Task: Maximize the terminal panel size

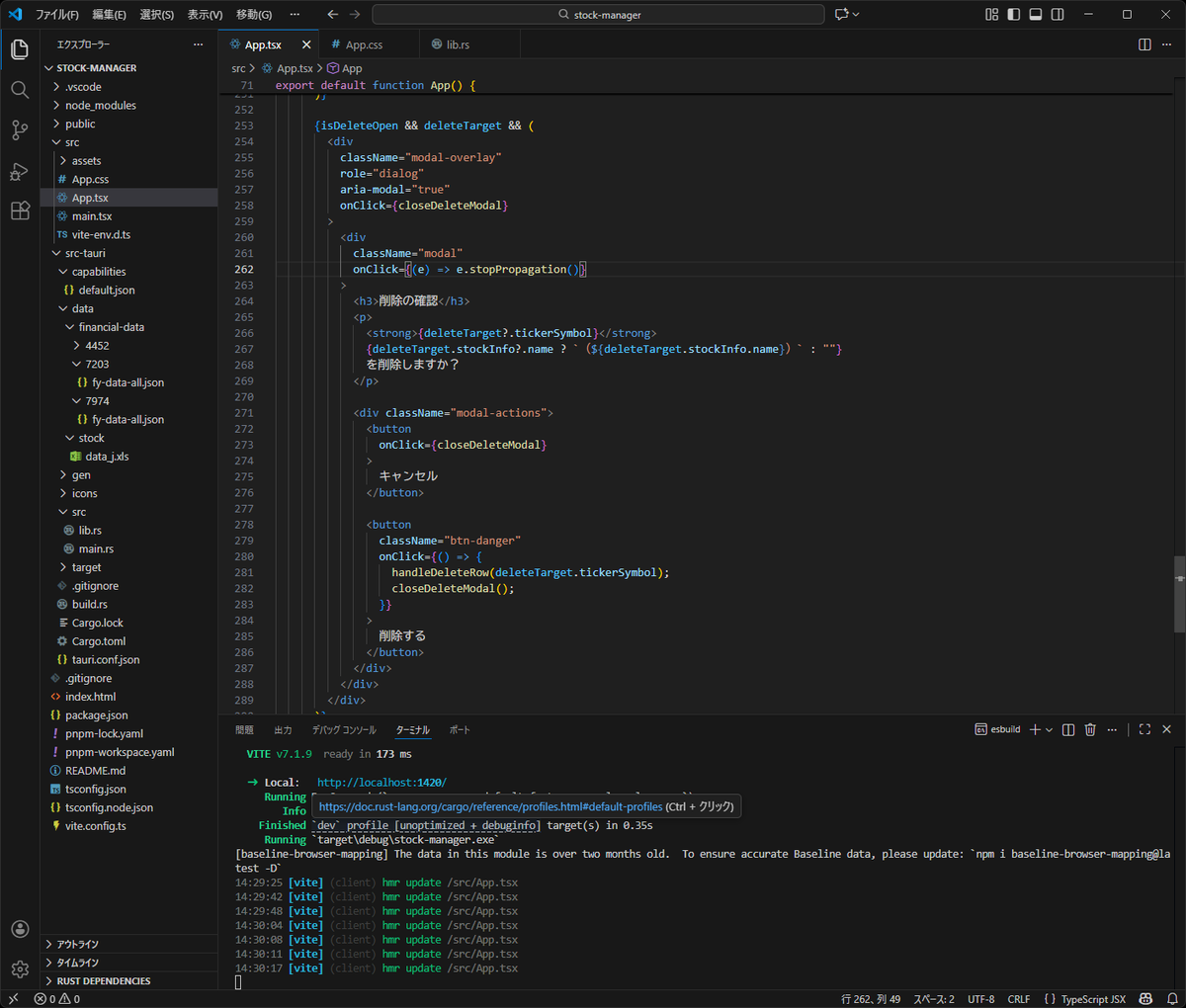Action: click(1144, 729)
